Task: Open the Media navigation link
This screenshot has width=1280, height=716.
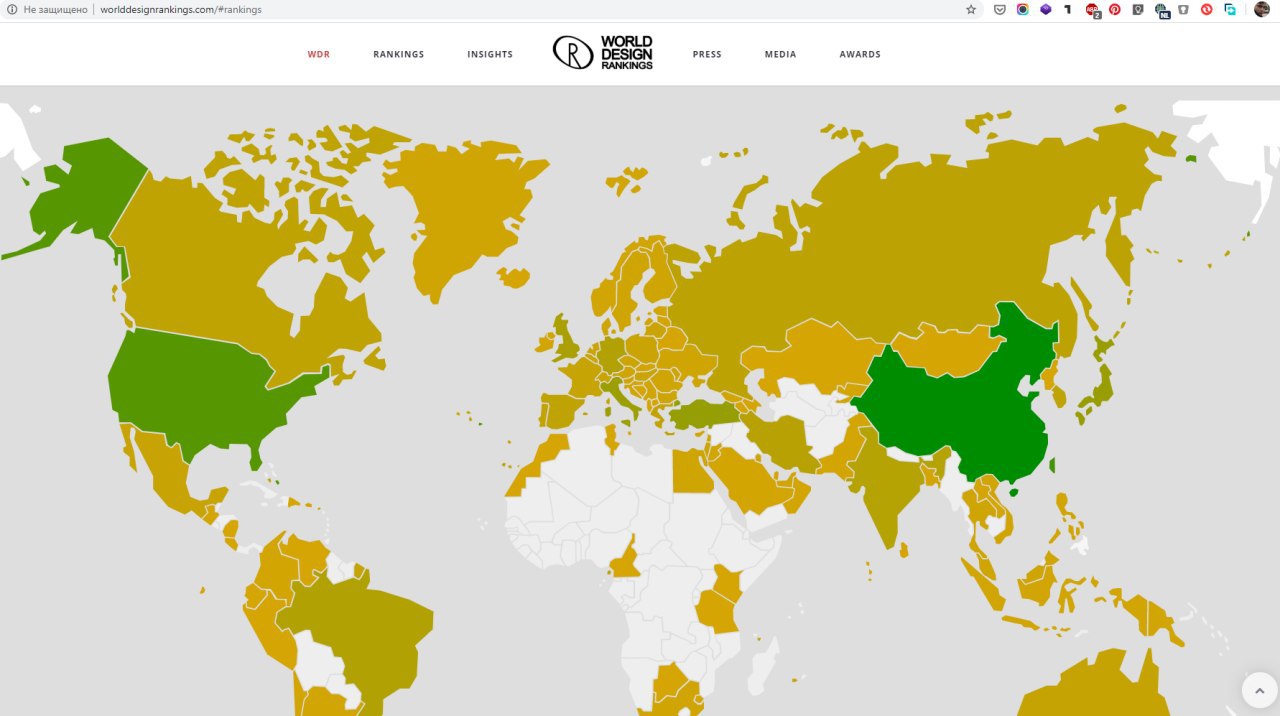Action: point(781,55)
